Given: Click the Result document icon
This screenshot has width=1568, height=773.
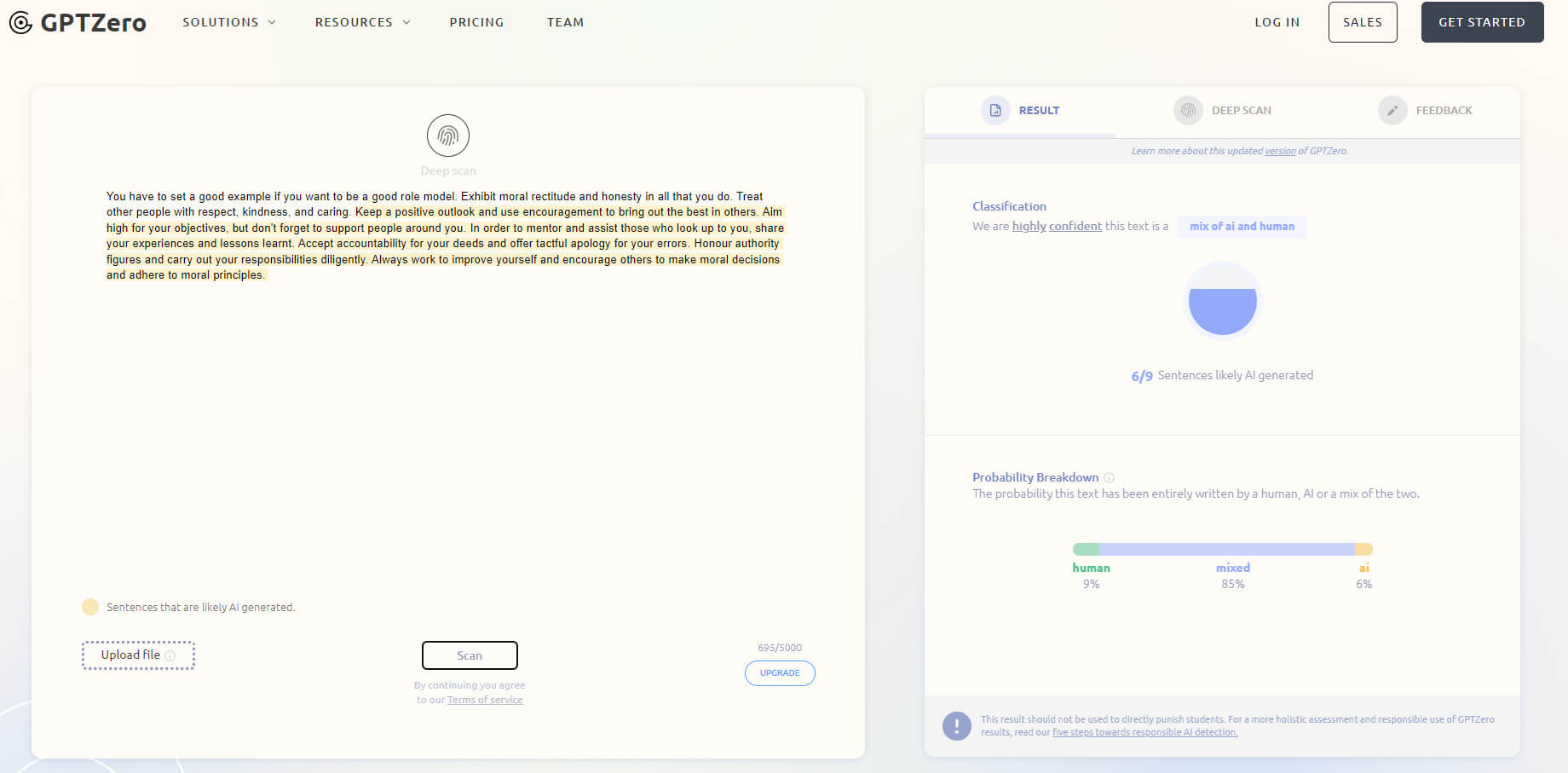Looking at the screenshot, I should click(x=994, y=111).
